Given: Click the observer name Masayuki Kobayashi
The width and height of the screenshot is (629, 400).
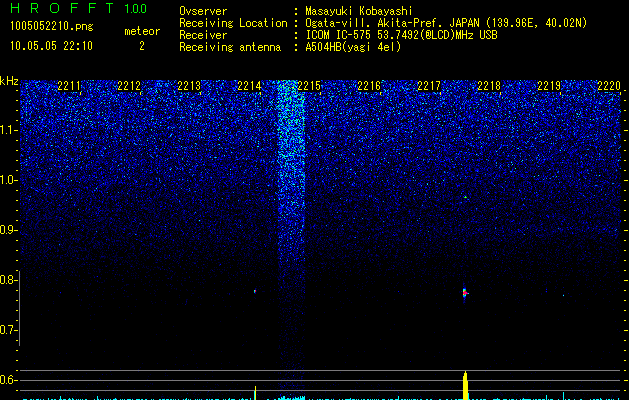Looking at the screenshot, I should coord(359,11).
